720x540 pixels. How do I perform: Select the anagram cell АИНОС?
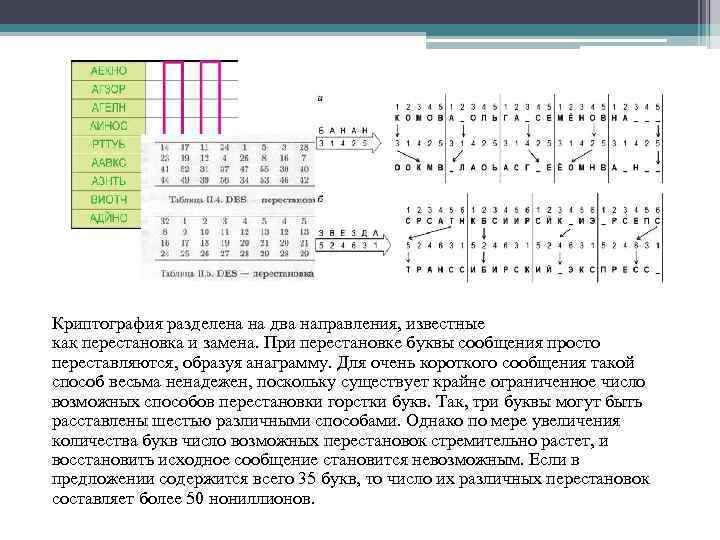point(109,126)
